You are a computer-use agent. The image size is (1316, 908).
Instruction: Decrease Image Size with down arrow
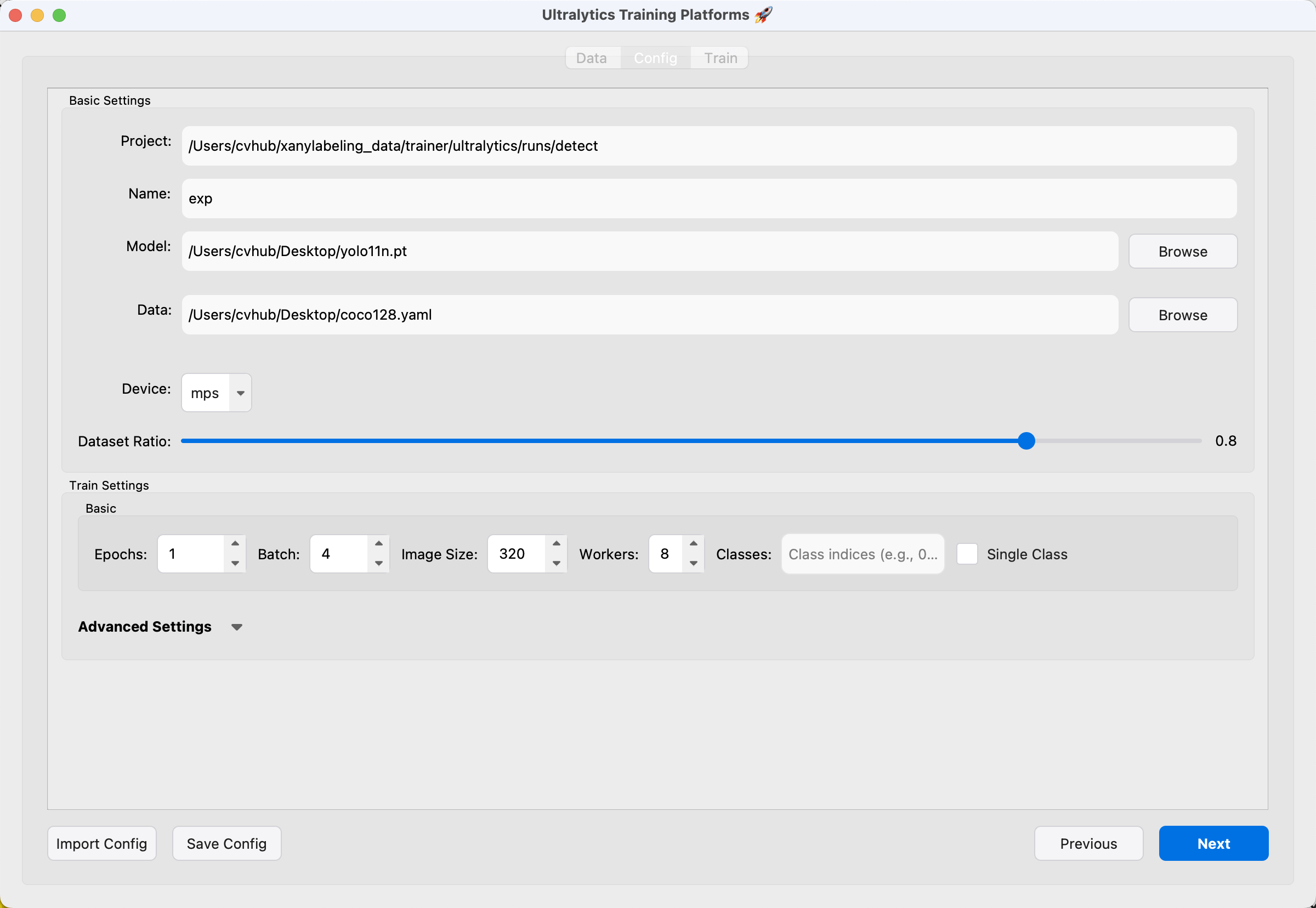(x=557, y=563)
